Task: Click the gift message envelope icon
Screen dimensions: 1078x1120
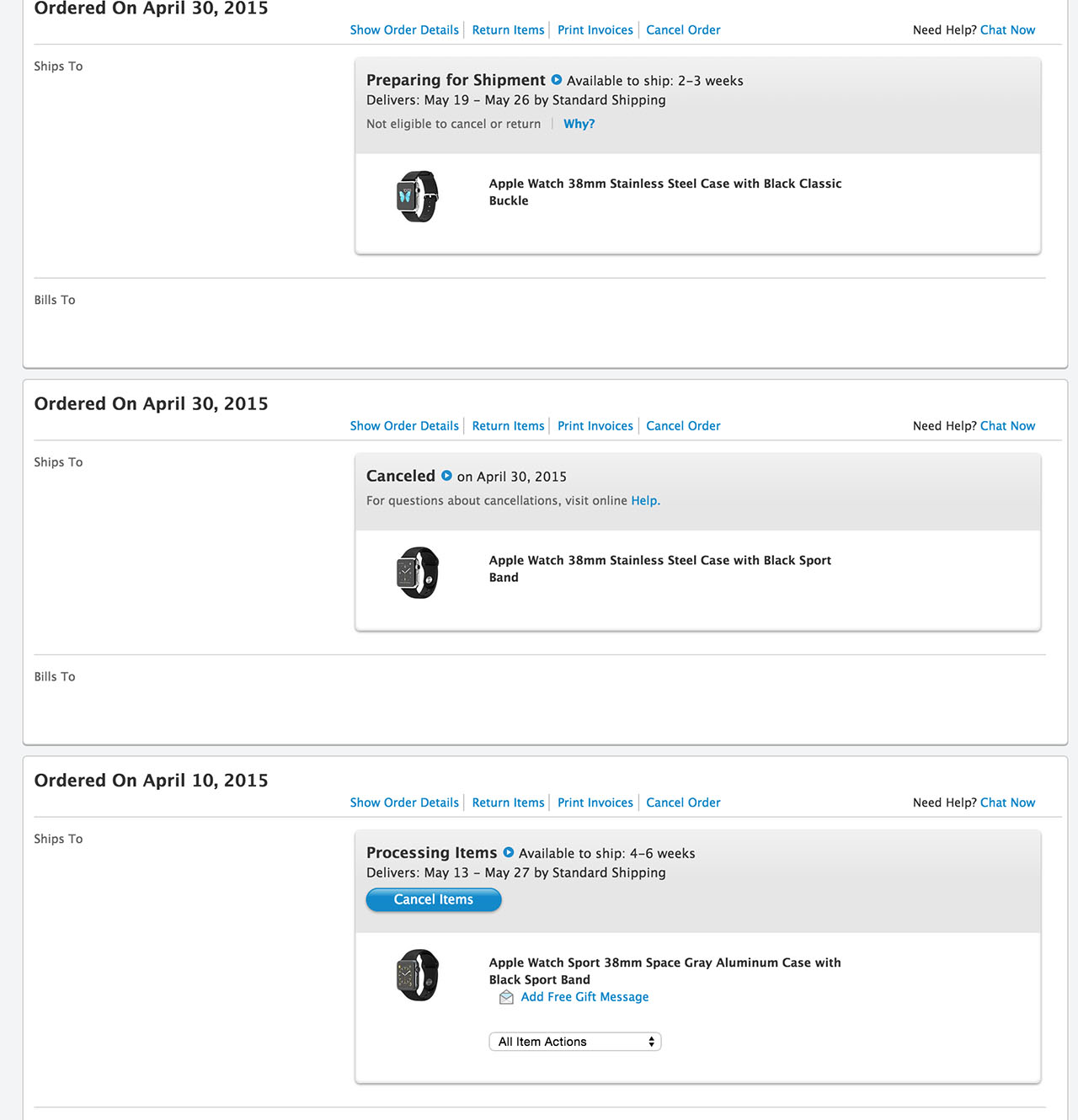Action: 506,997
